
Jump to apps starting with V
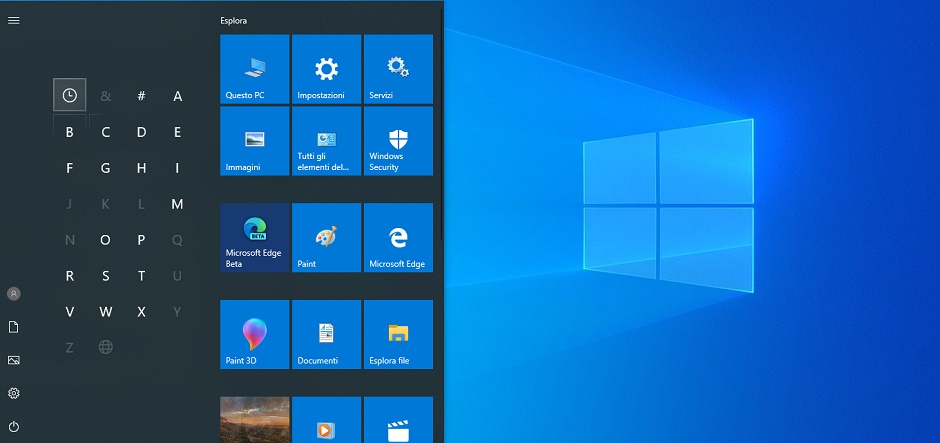70,312
